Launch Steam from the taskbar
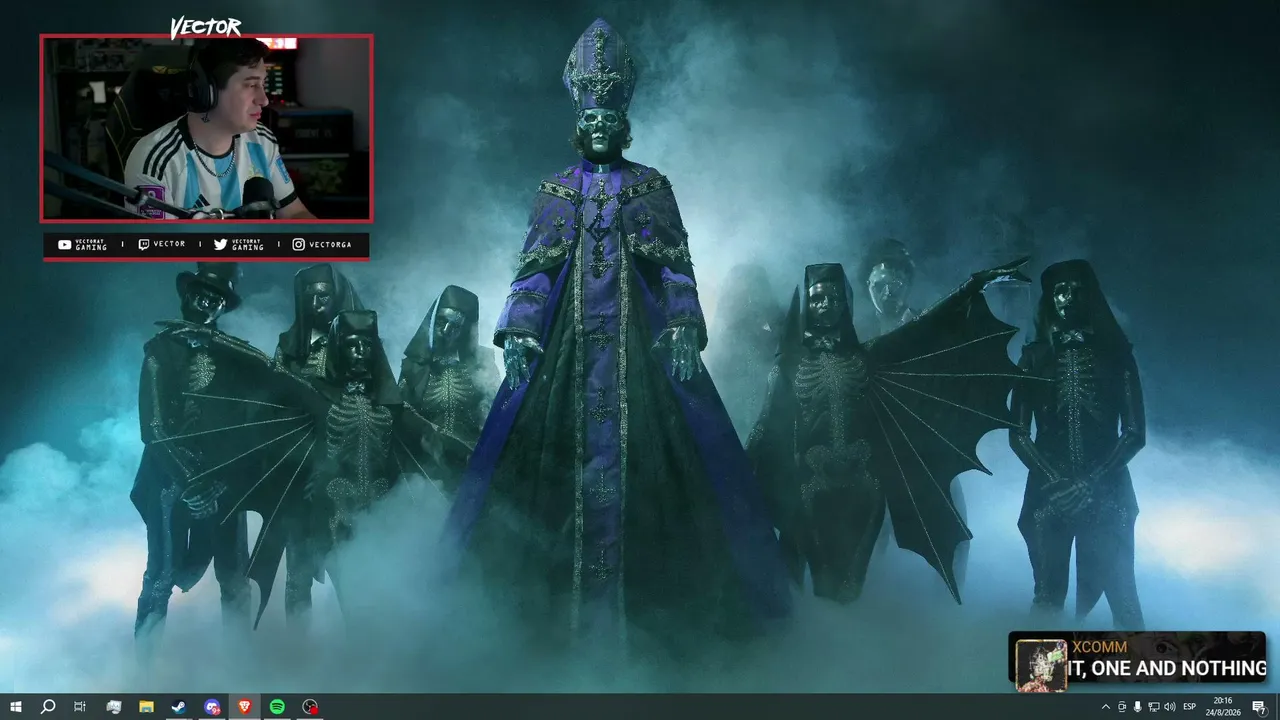The width and height of the screenshot is (1280, 720). click(x=179, y=707)
